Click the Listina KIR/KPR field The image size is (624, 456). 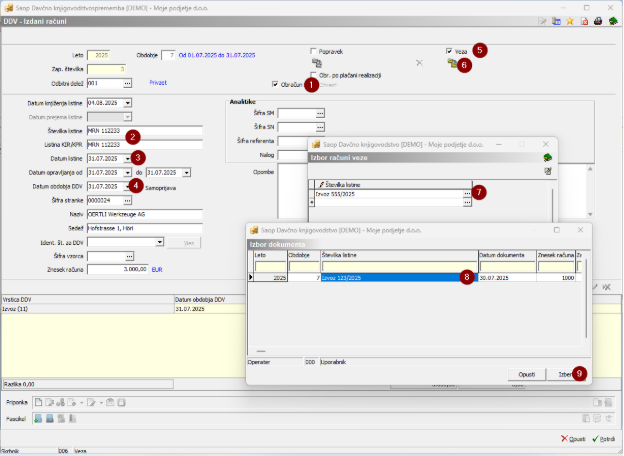144,145
